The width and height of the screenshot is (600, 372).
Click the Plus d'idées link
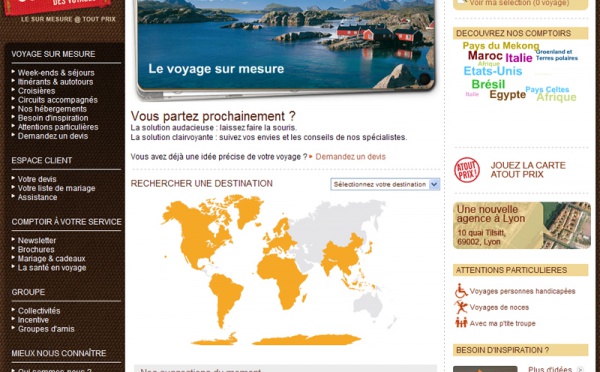click(x=550, y=369)
